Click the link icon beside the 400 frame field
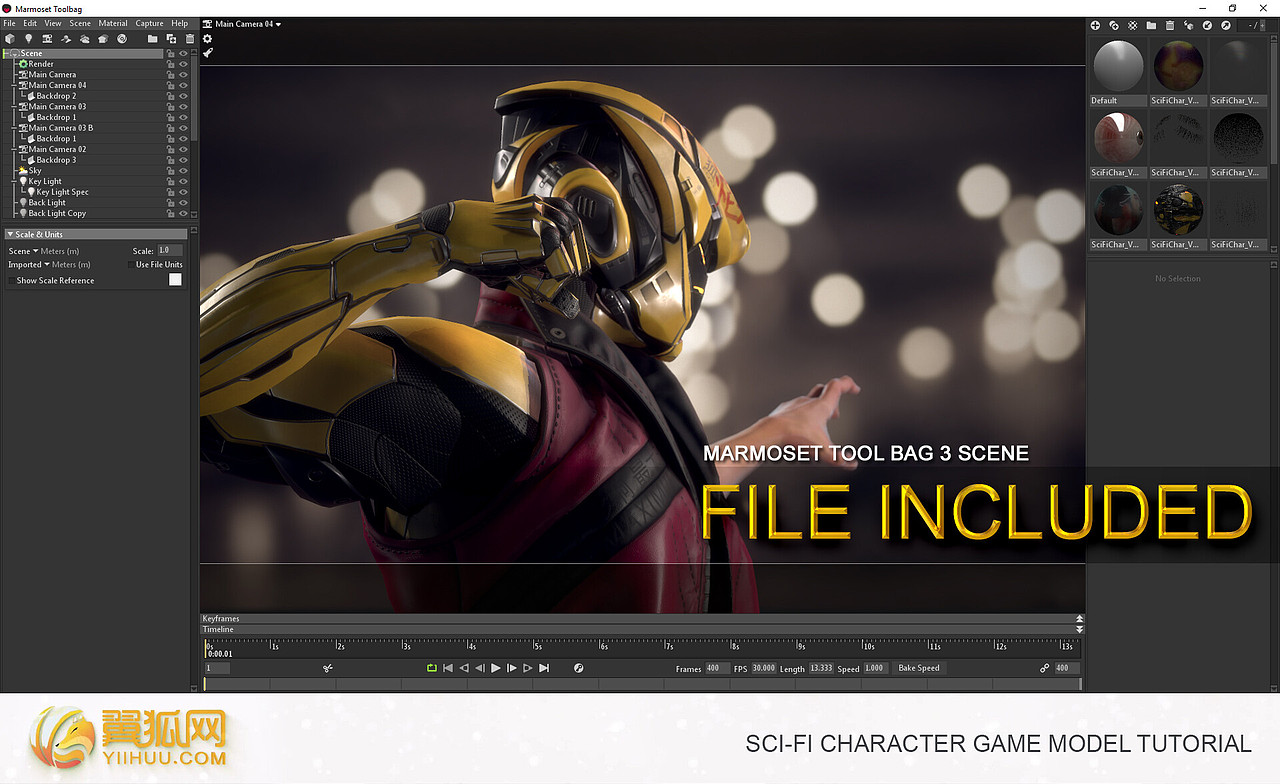1280x784 pixels. pos(1045,668)
